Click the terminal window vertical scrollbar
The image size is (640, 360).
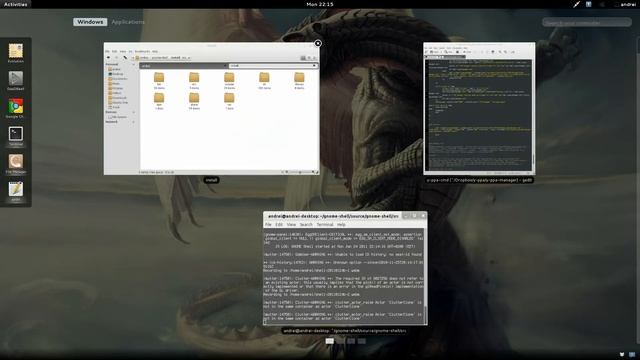(x=425, y=277)
